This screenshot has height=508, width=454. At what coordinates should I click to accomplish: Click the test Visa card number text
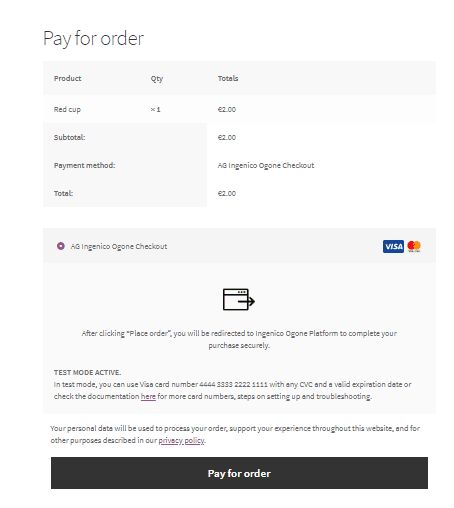[x=233, y=384]
